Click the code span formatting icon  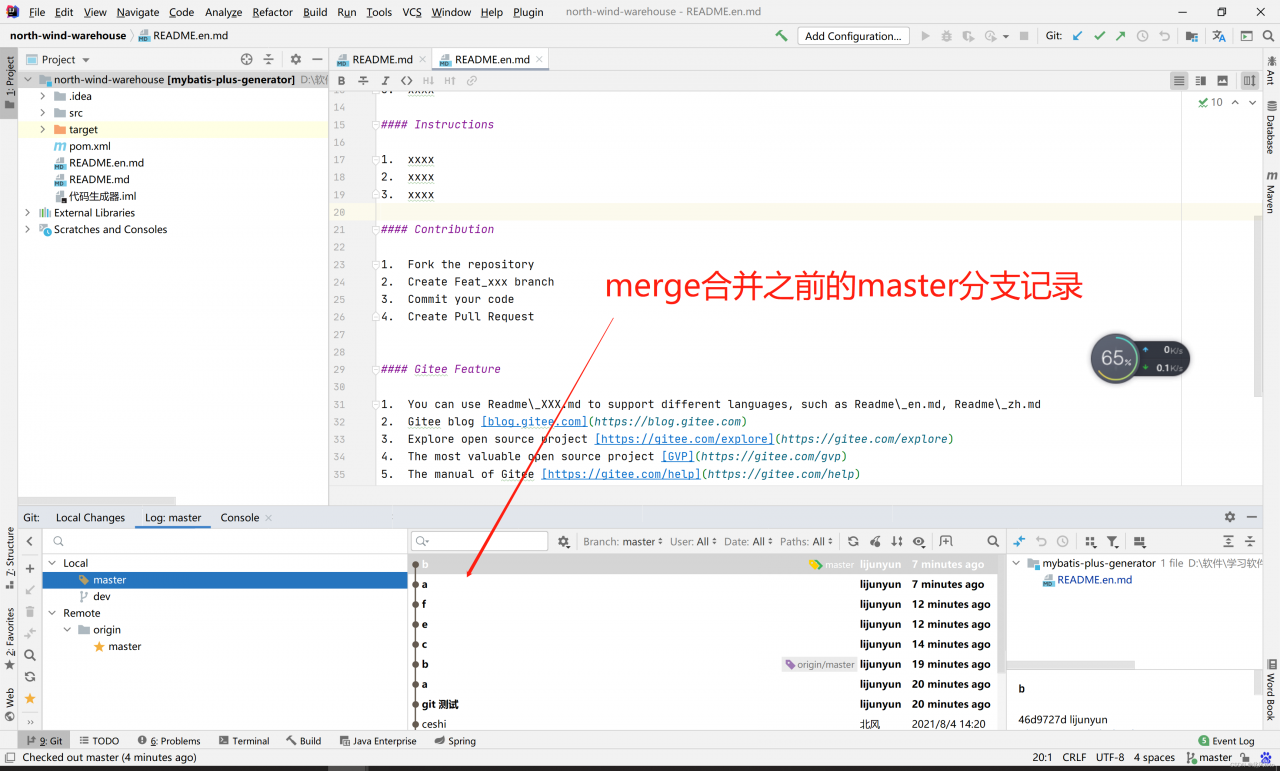(x=406, y=81)
